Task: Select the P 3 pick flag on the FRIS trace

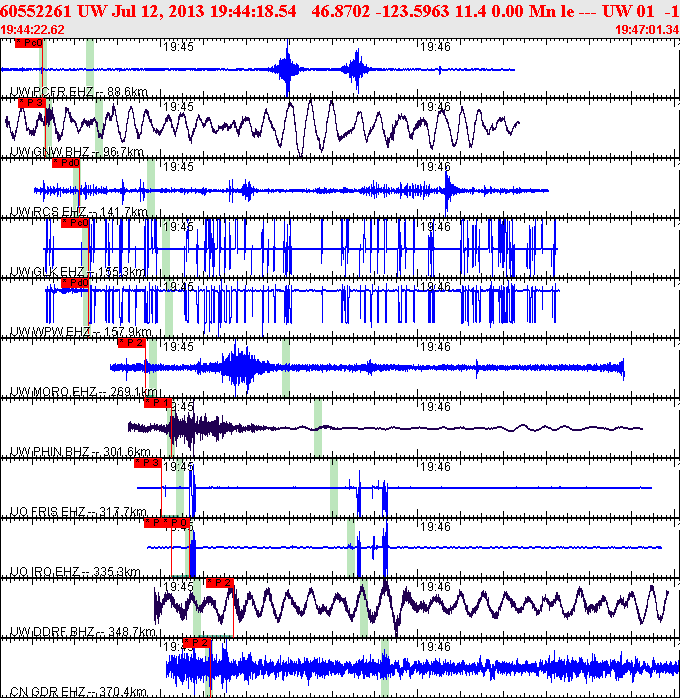Action: coord(148,463)
